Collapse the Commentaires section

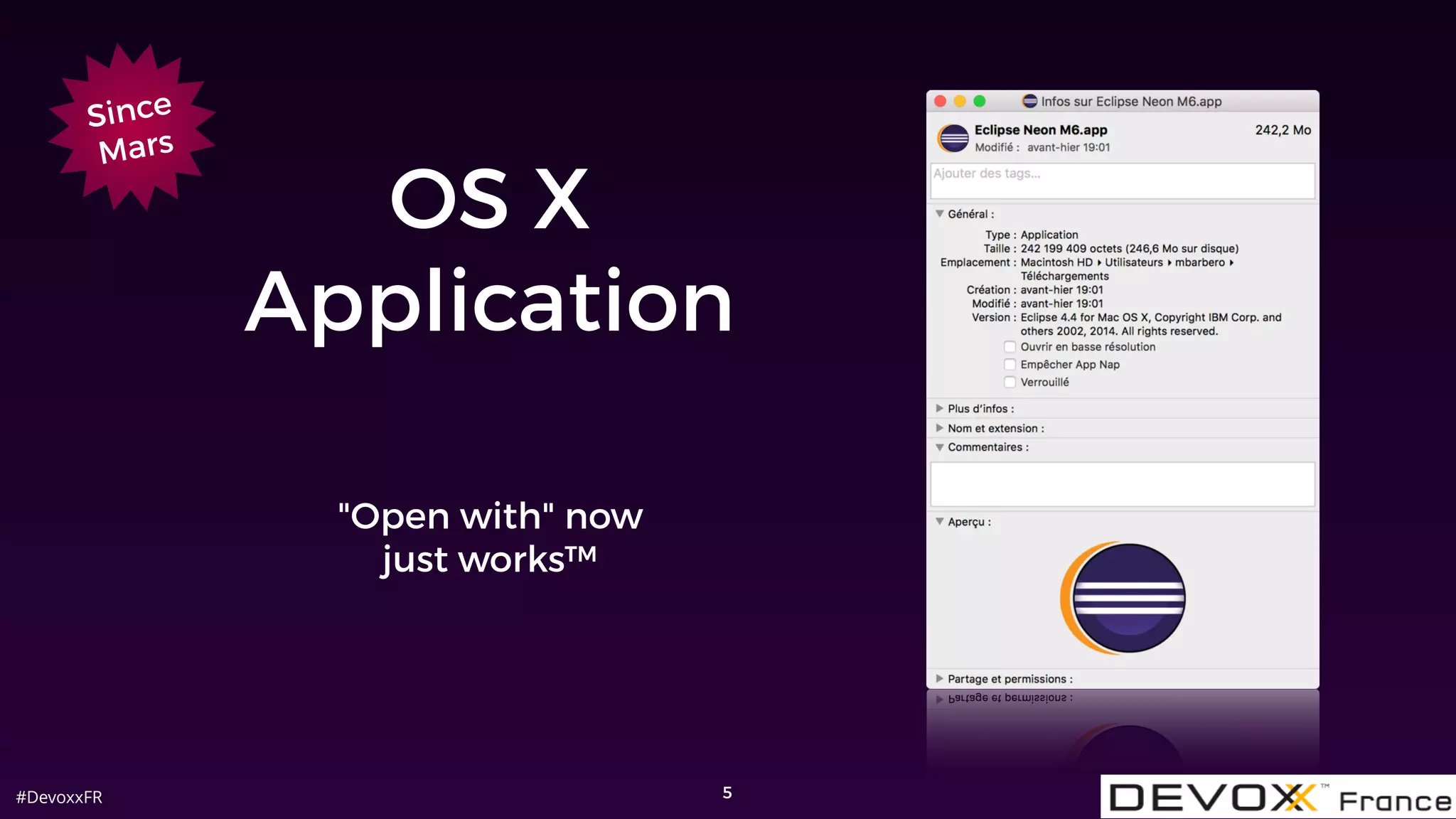[x=940, y=447]
